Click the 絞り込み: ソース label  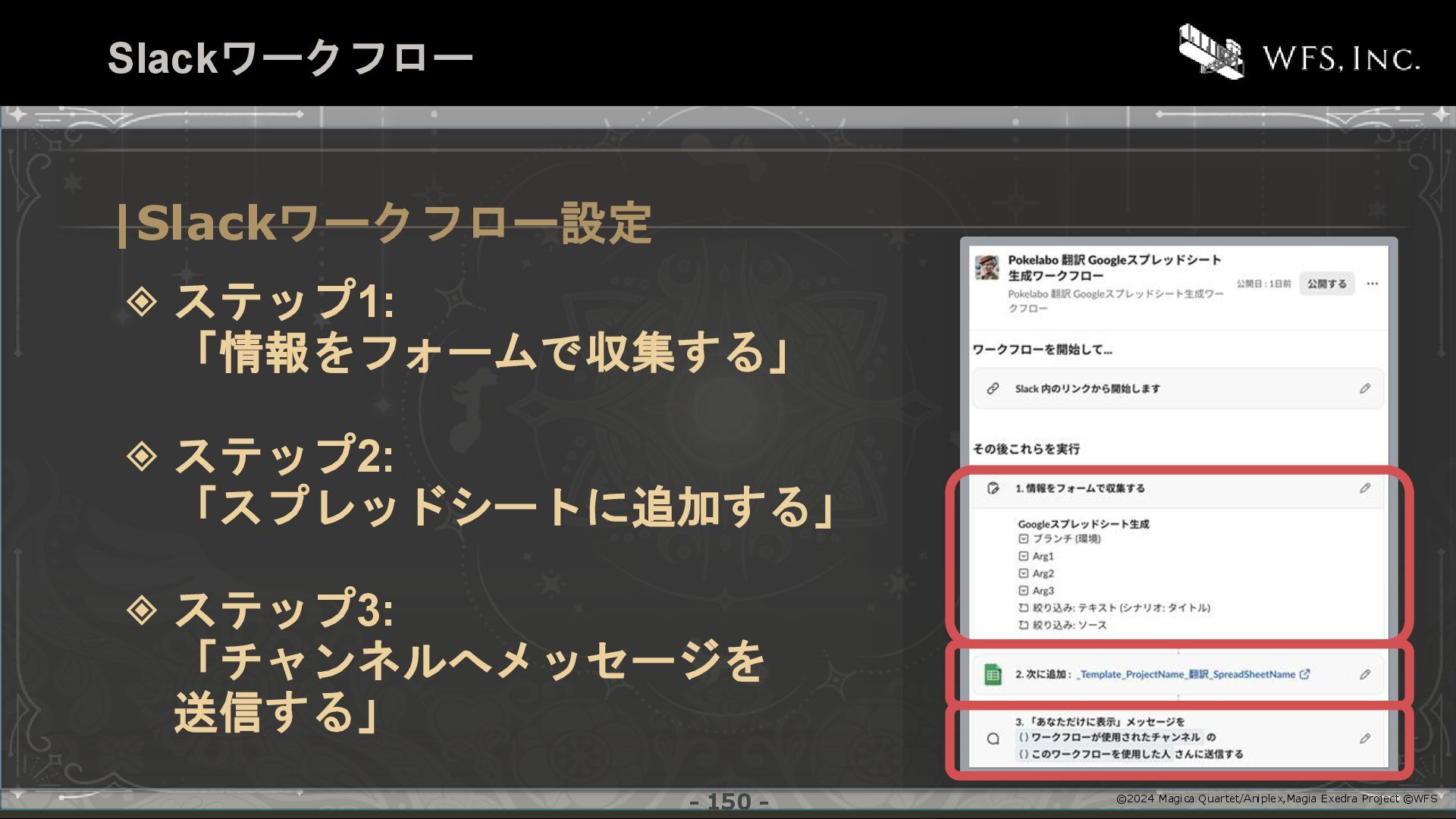click(1069, 625)
